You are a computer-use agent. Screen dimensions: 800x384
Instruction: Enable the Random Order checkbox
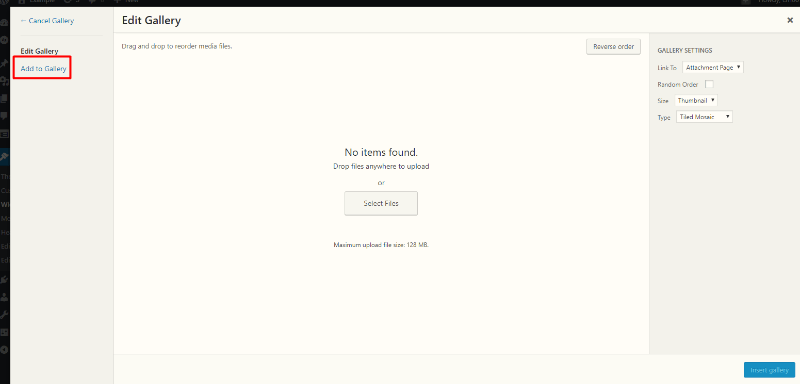point(709,84)
